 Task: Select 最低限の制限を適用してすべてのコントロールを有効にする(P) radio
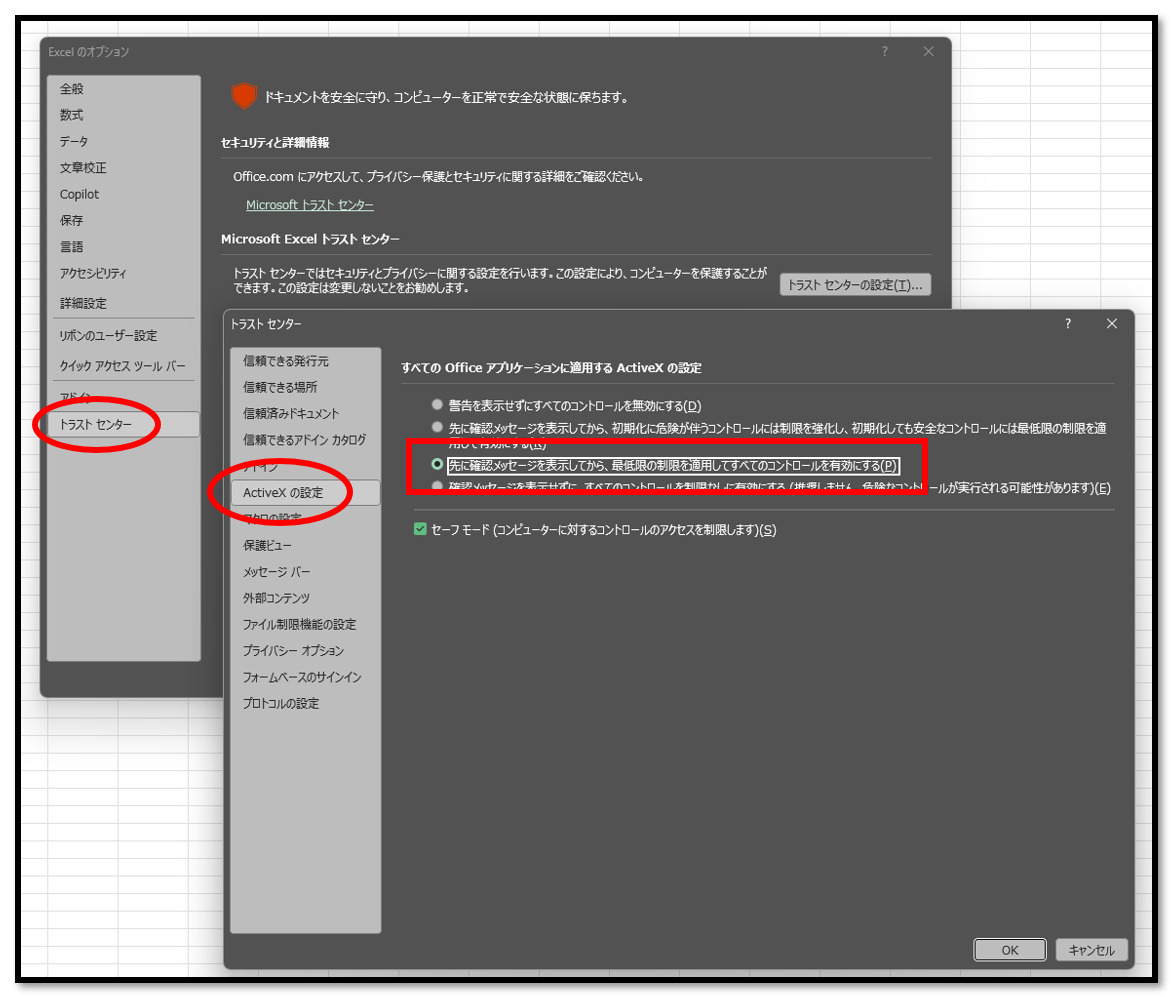tap(438, 465)
